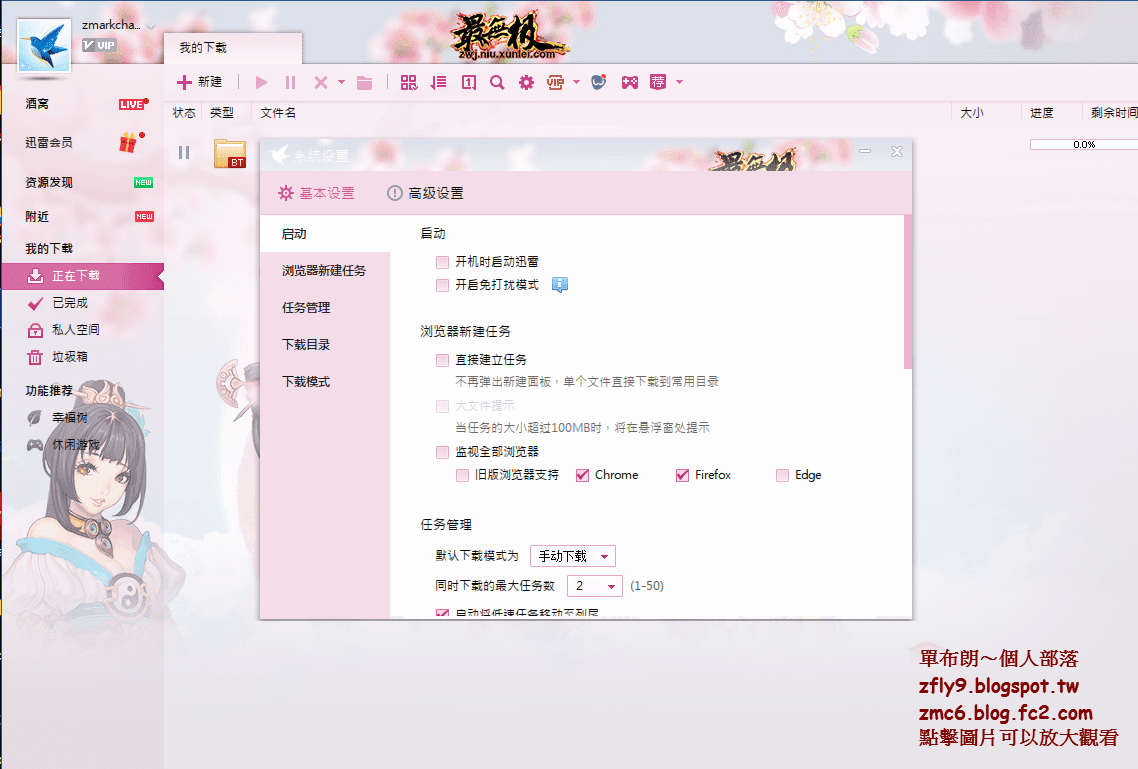
Task: Delete task with the X toolbar icon
Action: pos(320,83)
